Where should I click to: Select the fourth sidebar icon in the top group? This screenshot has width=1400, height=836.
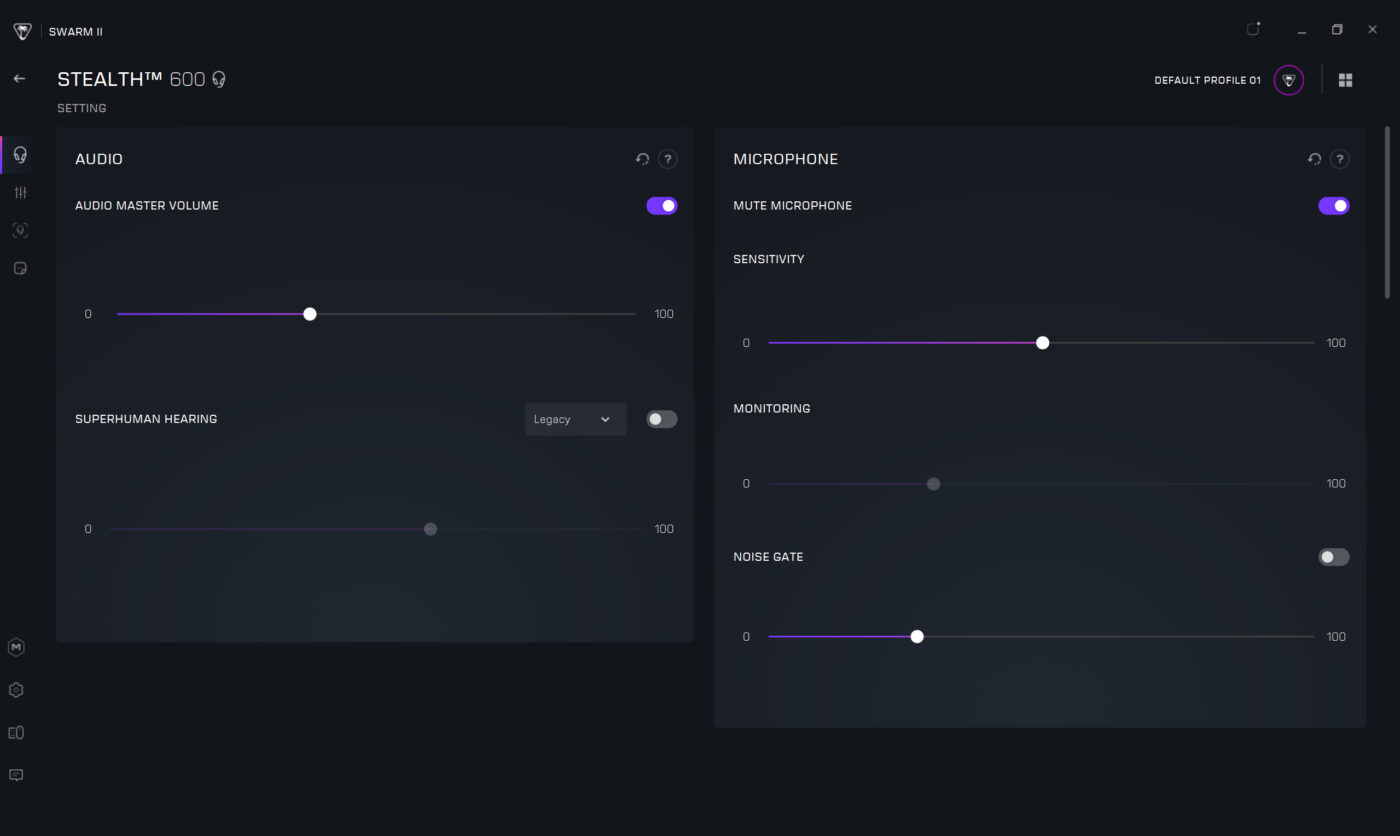(x=19, y=268)
